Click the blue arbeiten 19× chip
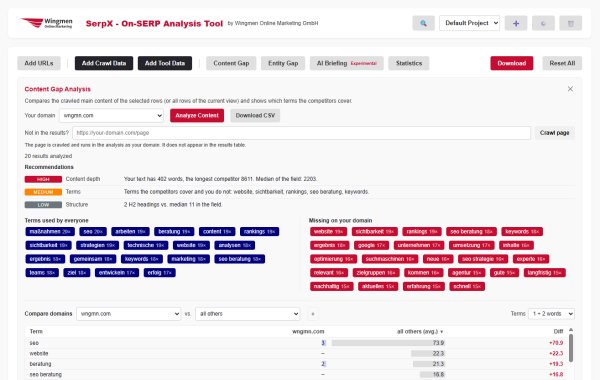The image size is (600, 380). [x=130, y=232]
